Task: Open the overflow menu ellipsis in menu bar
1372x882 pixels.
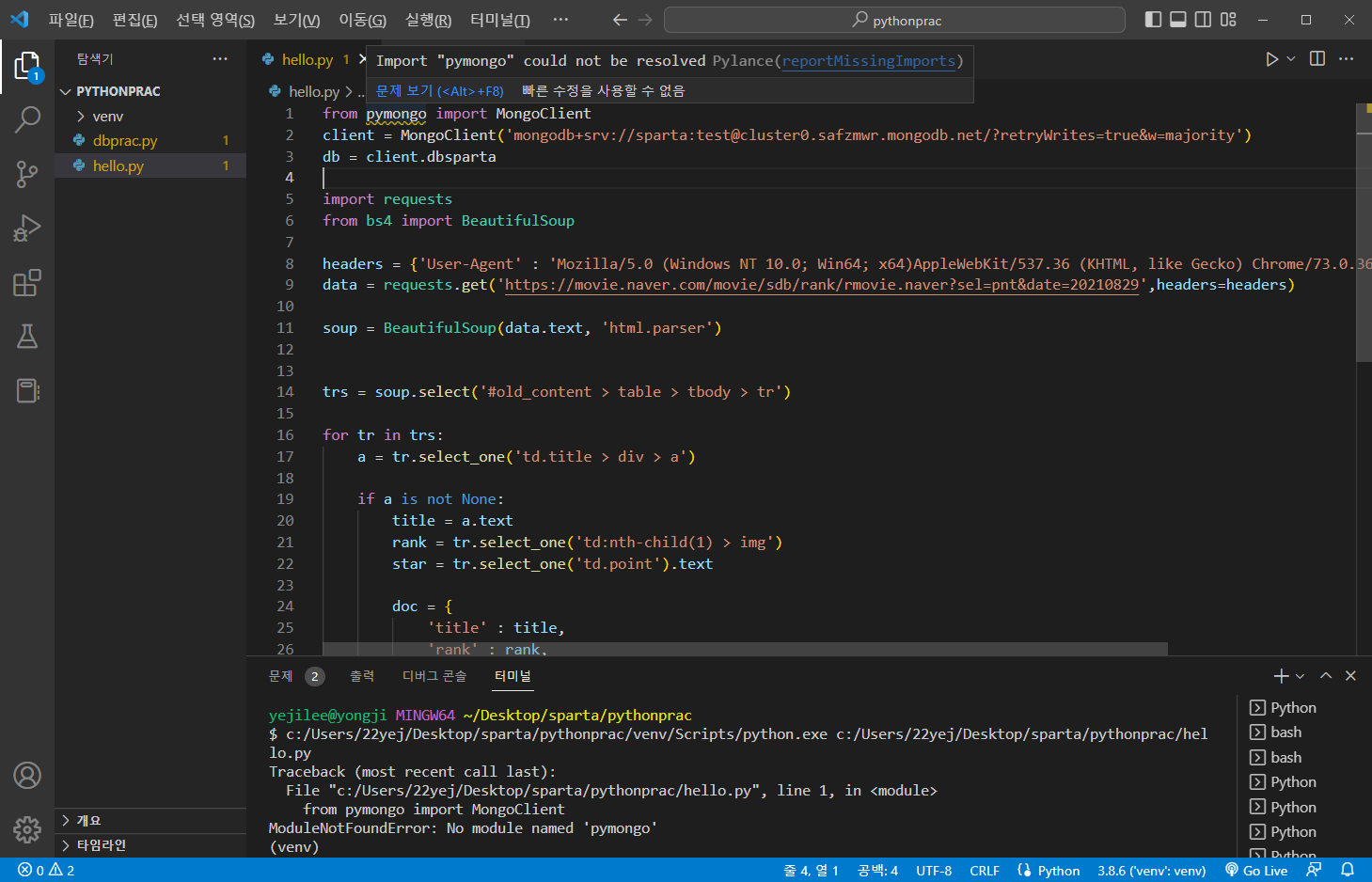Action: tap(560, 20)
